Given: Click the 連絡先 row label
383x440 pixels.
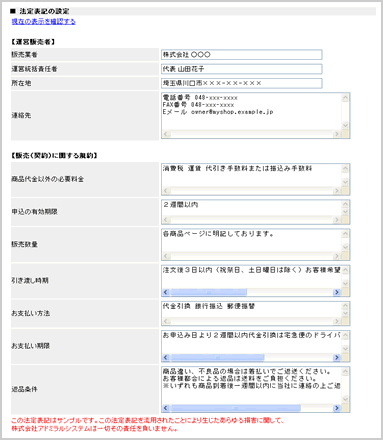Looking at the screenshot, I should (x=21, y=115).
